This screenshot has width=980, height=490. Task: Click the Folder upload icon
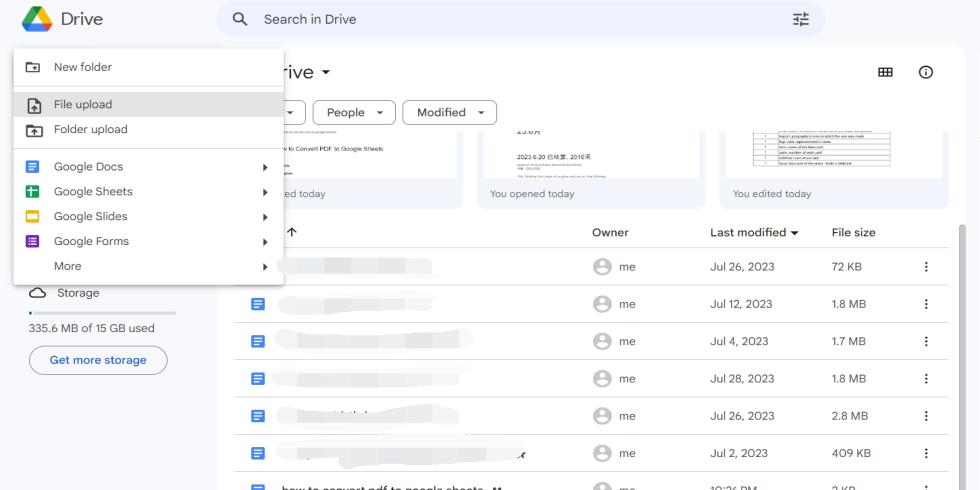tap(34, 130)
